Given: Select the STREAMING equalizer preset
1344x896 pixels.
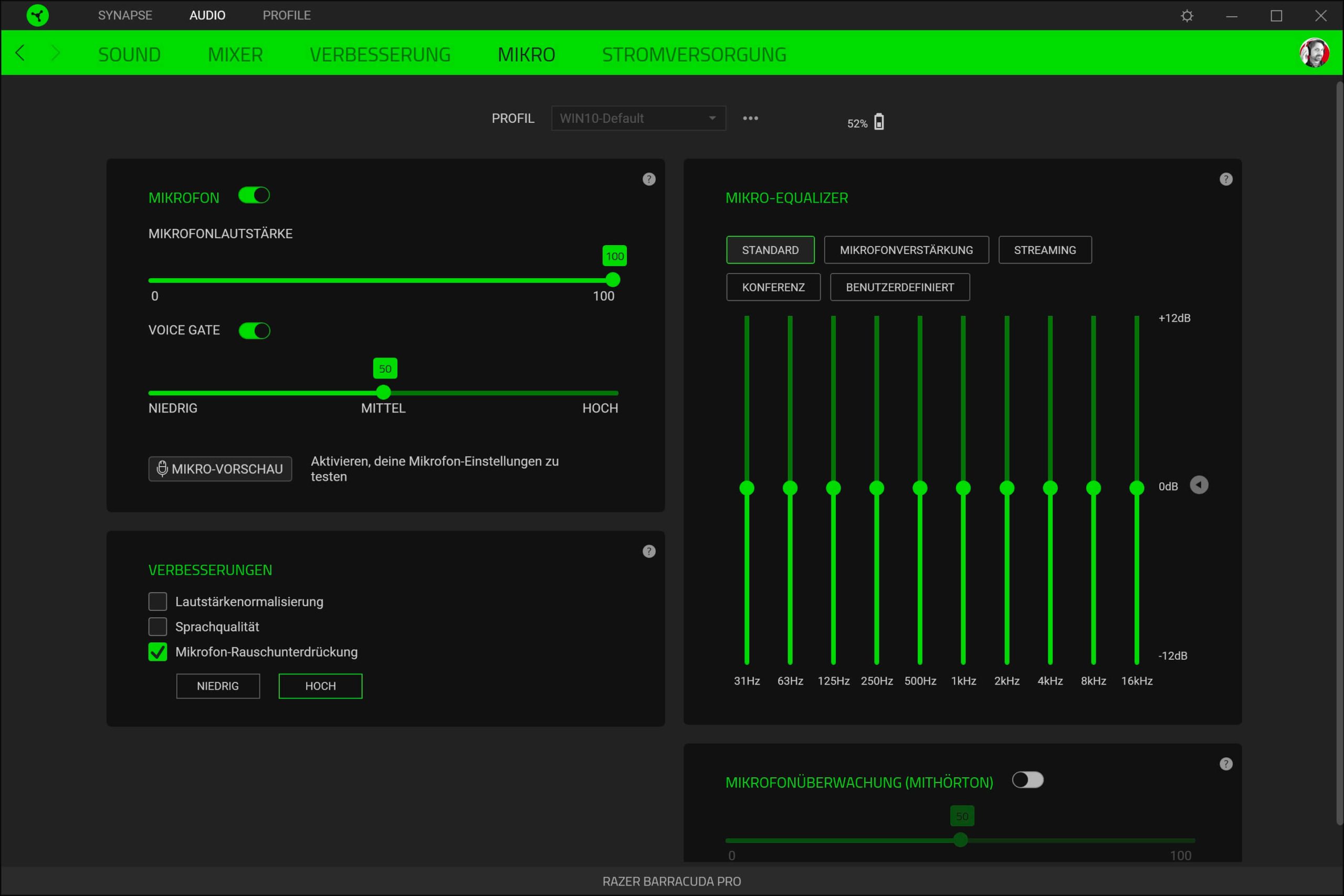Looking at the screenshot, I should point(1045,250).
